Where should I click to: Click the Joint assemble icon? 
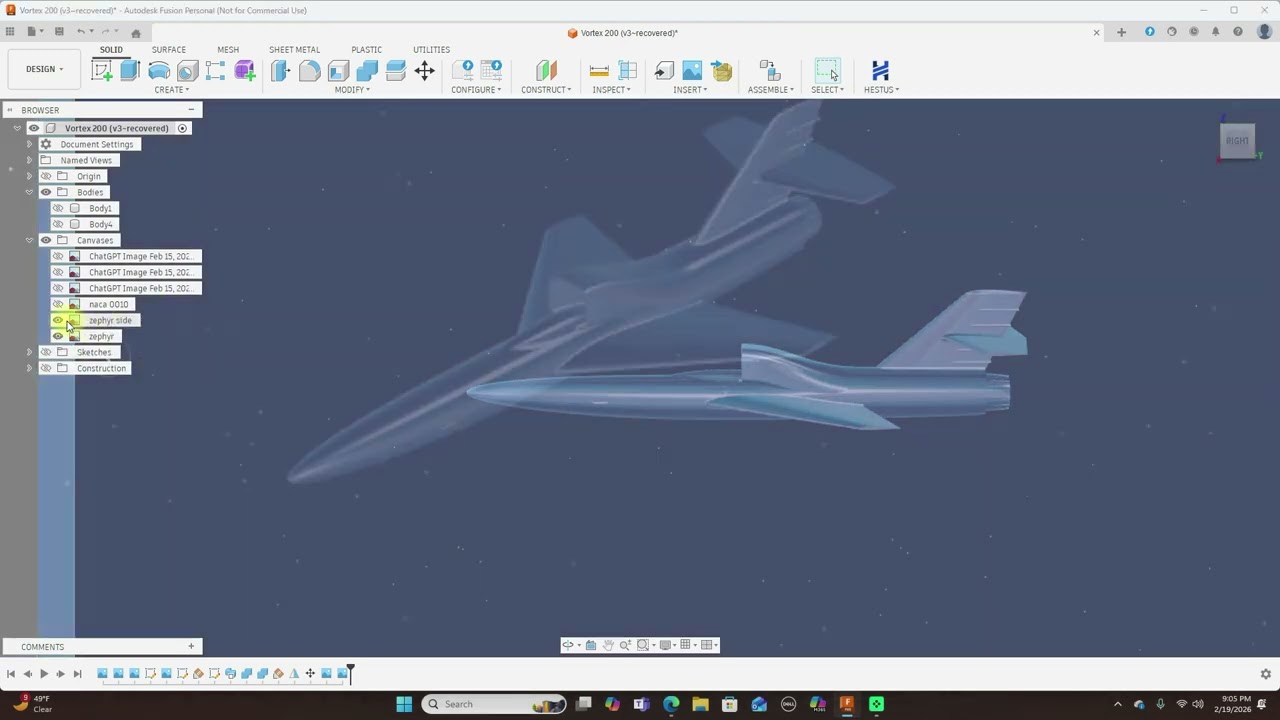pos(769,70)
